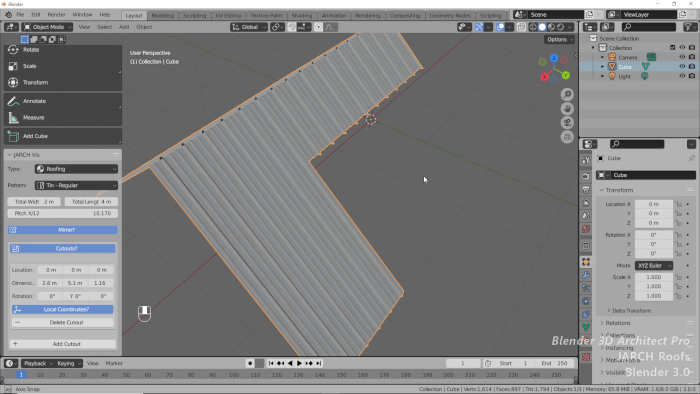The height and width of the screenshot is (394, 700).
Task: Toggle Local Coordinates? option
Action: point(62,309)
